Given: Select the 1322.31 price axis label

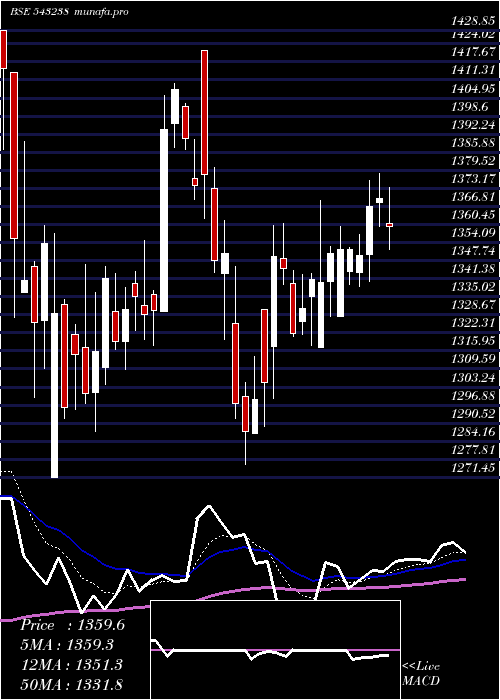Looking at the screenshot, I should point(473,323).
